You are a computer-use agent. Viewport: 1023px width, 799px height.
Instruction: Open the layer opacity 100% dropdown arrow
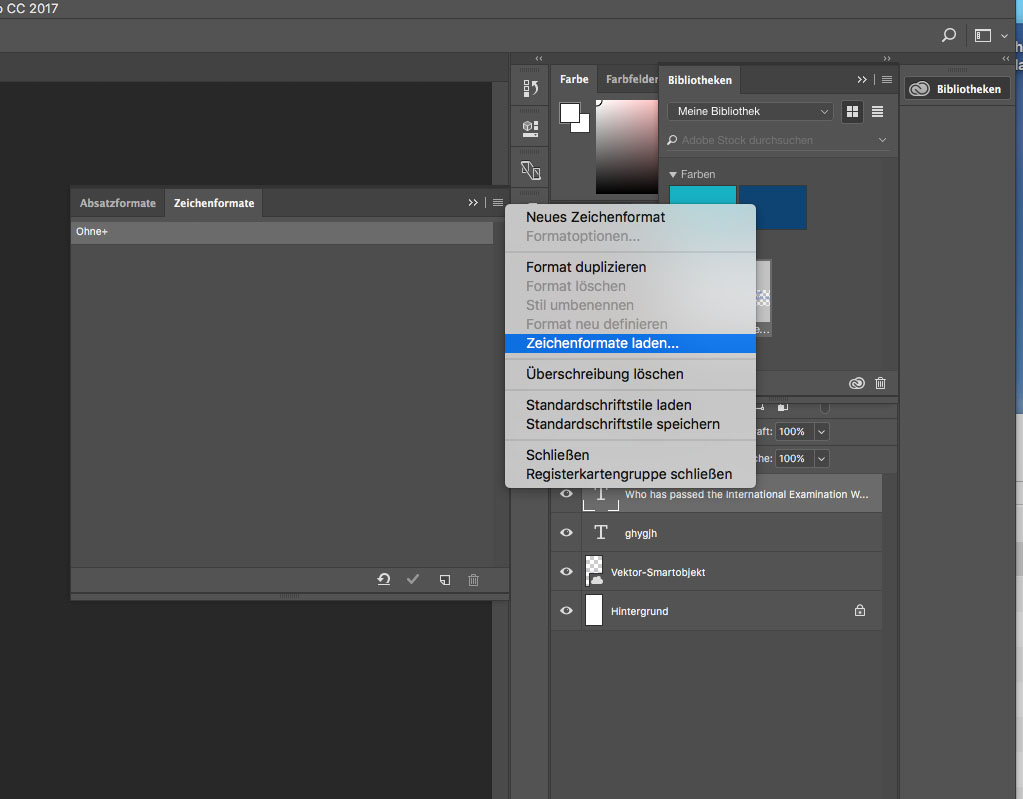tap(822, 431)
